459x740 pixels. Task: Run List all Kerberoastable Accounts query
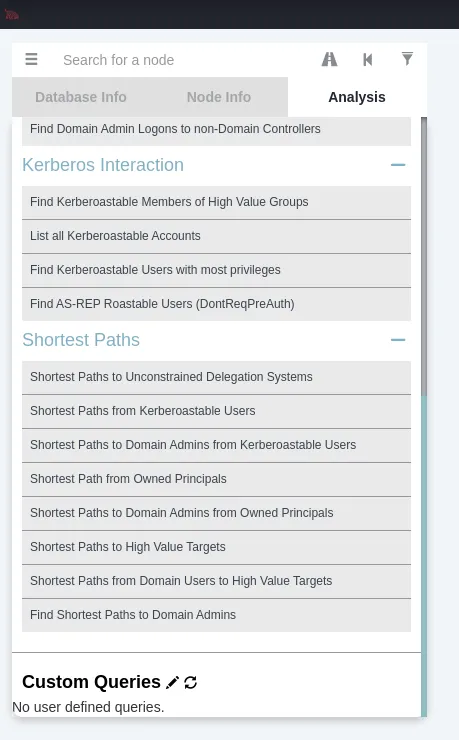click(216, 236)
